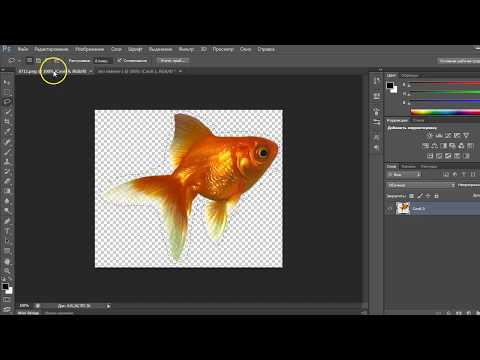Open the Окно menu

(x=245, y=49)
